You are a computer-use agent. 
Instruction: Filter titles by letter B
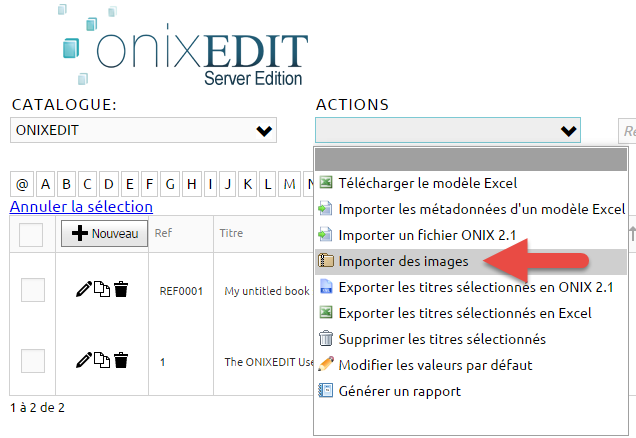click(x=67, y=185)
